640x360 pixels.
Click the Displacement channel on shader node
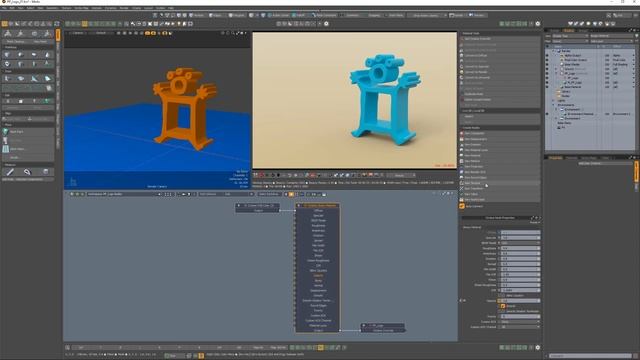pyautogui.click(x=318, y=291)
